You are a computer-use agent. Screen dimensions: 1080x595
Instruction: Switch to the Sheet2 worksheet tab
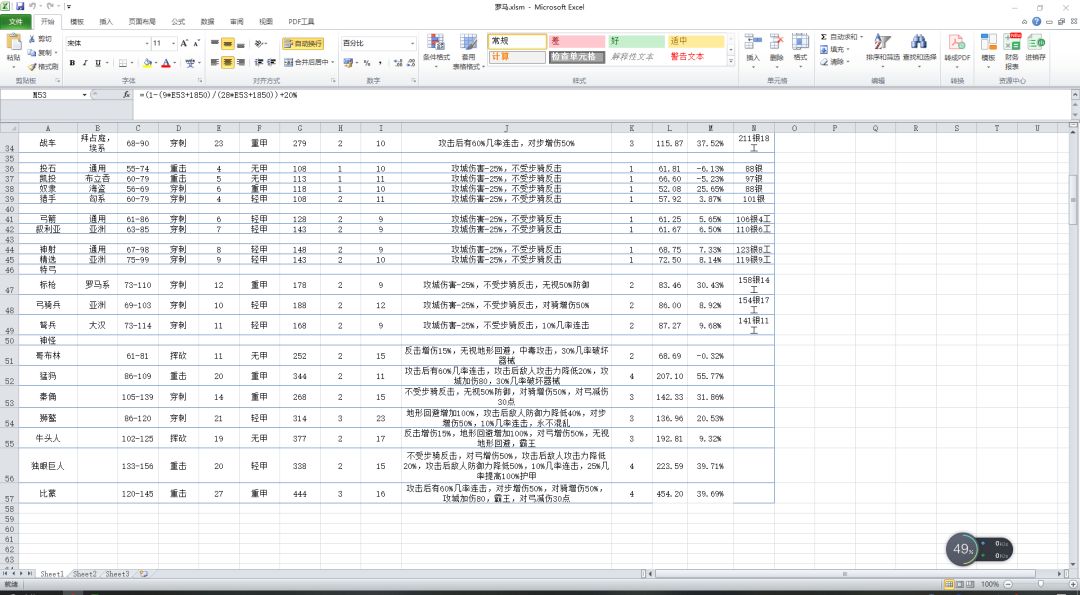(x=84, y=574)
